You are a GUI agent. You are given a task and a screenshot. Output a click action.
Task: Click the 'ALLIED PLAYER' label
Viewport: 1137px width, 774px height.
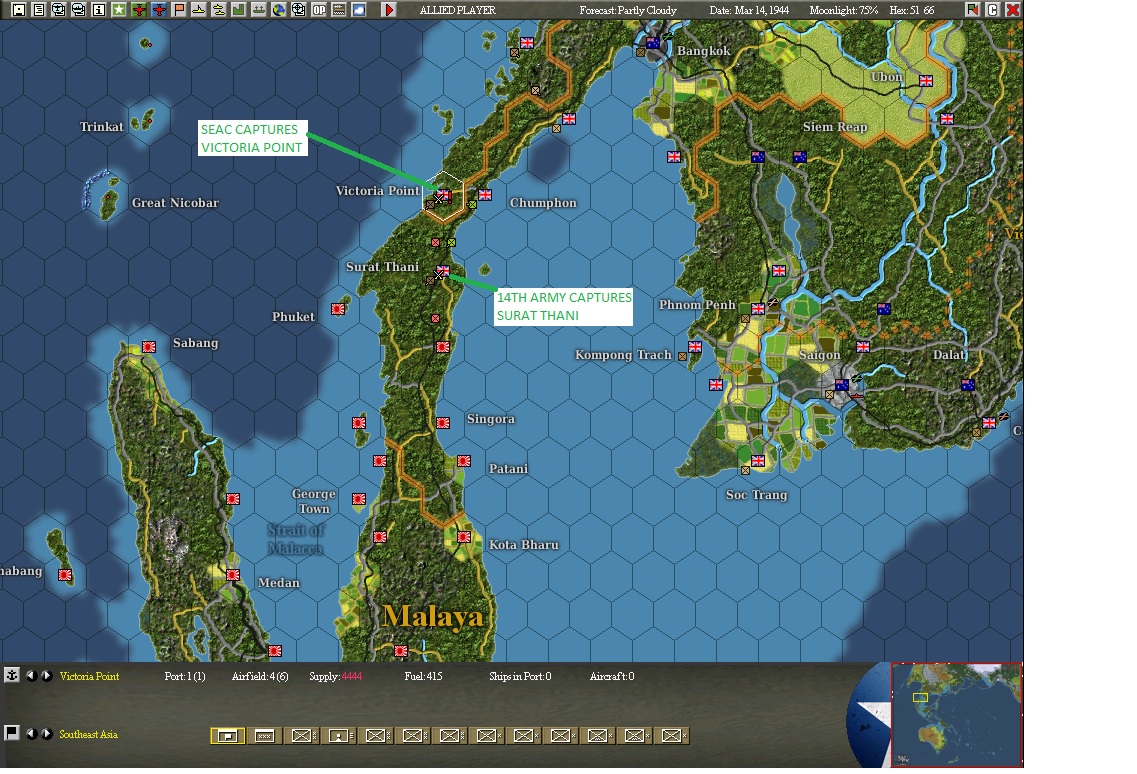[x=458, y=10]
